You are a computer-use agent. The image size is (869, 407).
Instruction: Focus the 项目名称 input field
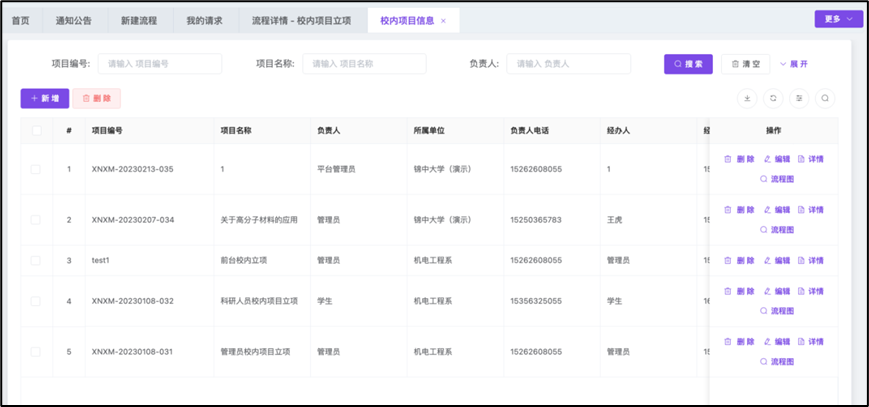(x=364, y=64)
